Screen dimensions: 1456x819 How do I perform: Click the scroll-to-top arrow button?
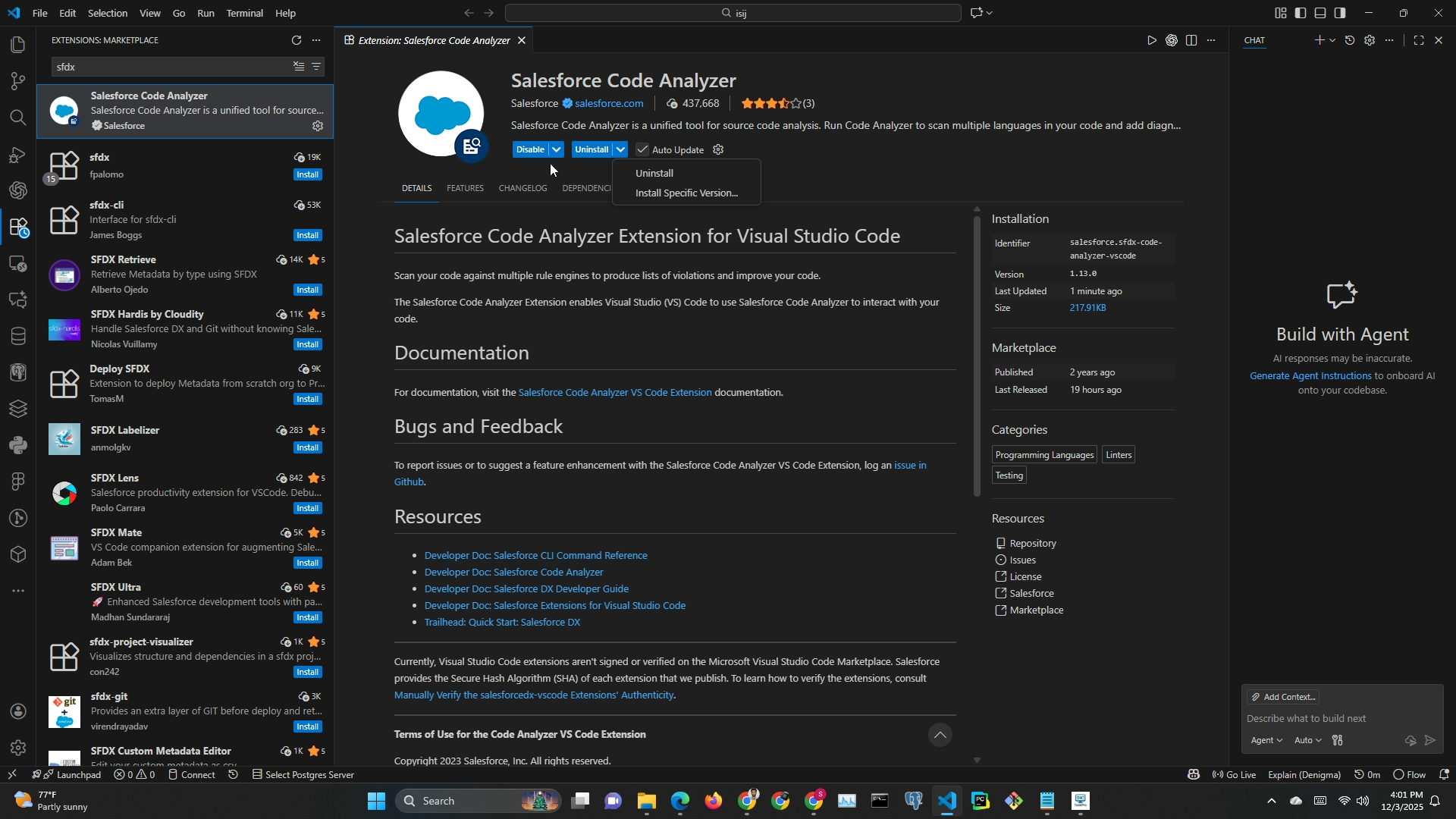pyautogui.click(x=940, y=735)
